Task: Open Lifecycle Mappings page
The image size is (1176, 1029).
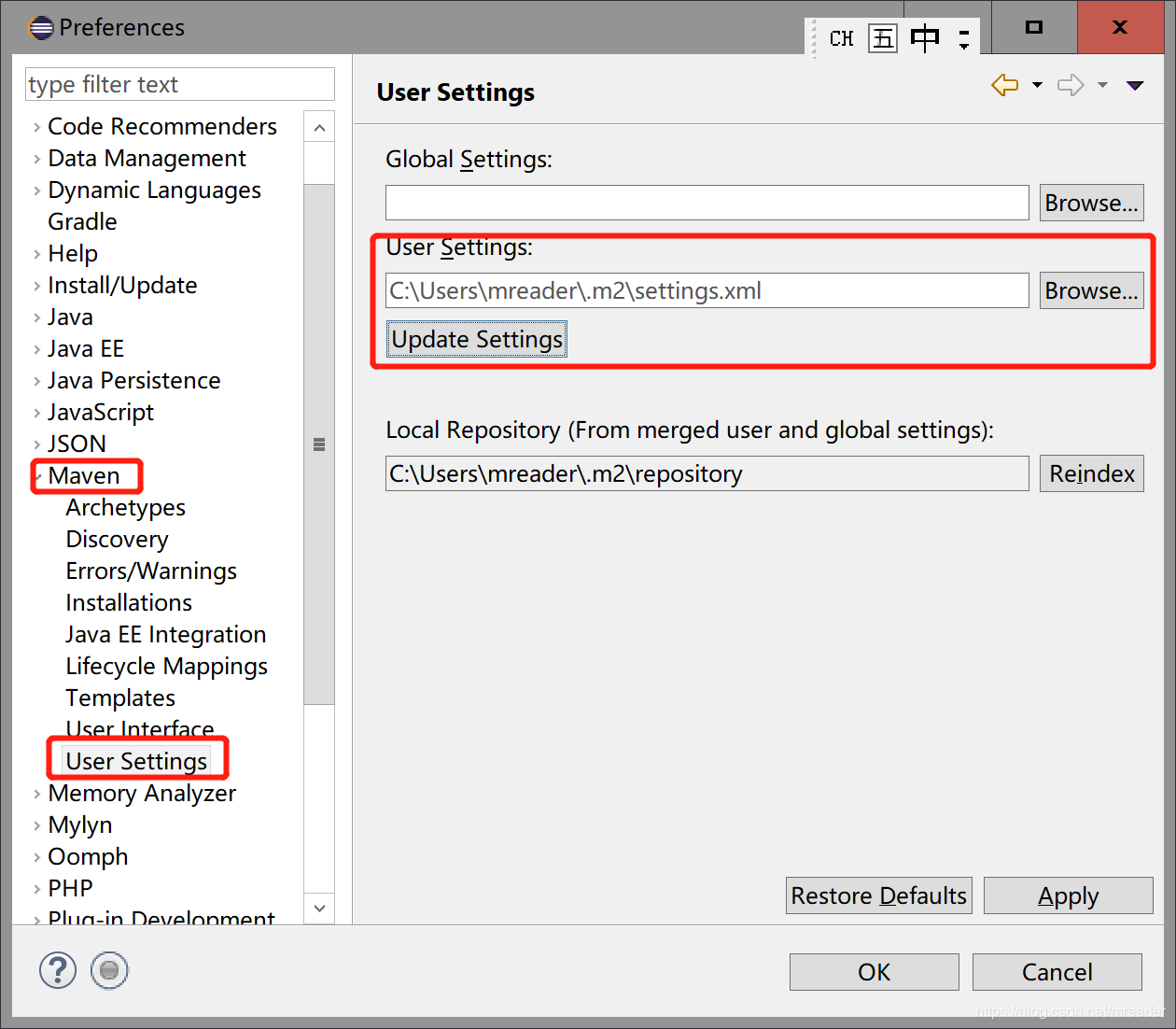Action: tap(166, 666)
